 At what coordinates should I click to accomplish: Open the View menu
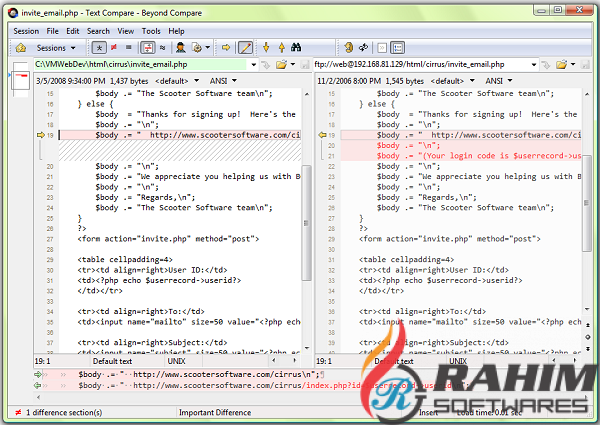126,31
